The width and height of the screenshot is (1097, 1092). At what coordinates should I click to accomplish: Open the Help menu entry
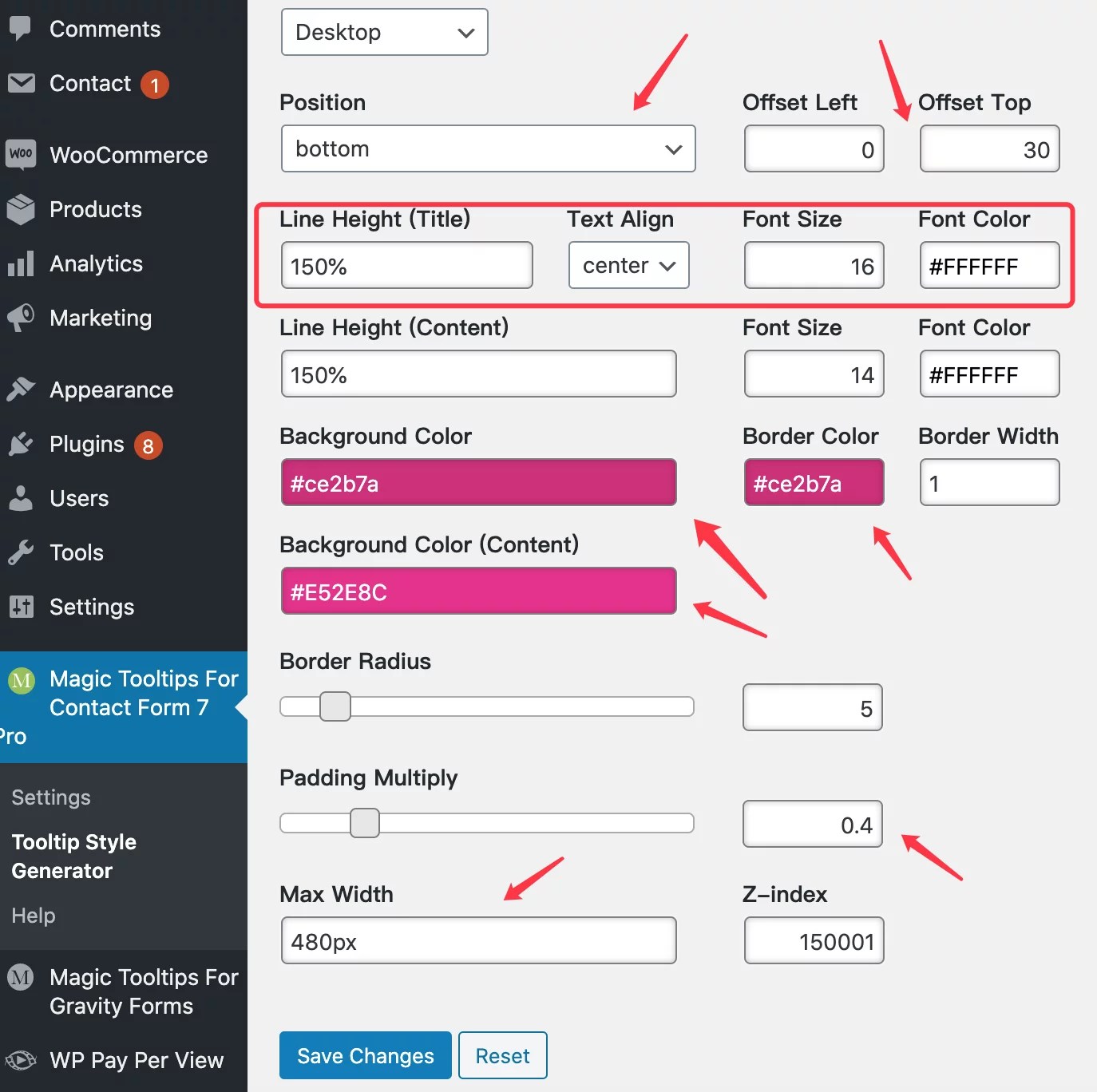[x=33, y=915]
